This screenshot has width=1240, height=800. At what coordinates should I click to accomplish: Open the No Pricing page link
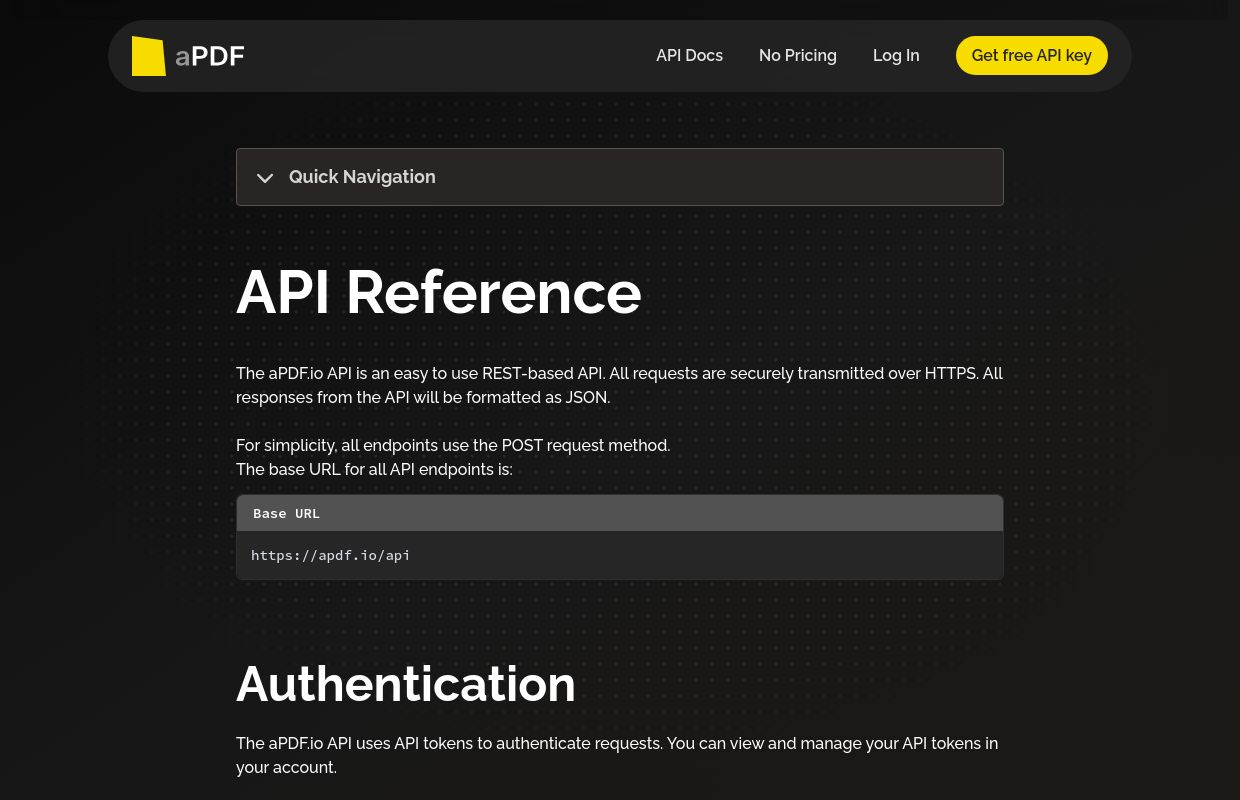click(x=798, y=56)
